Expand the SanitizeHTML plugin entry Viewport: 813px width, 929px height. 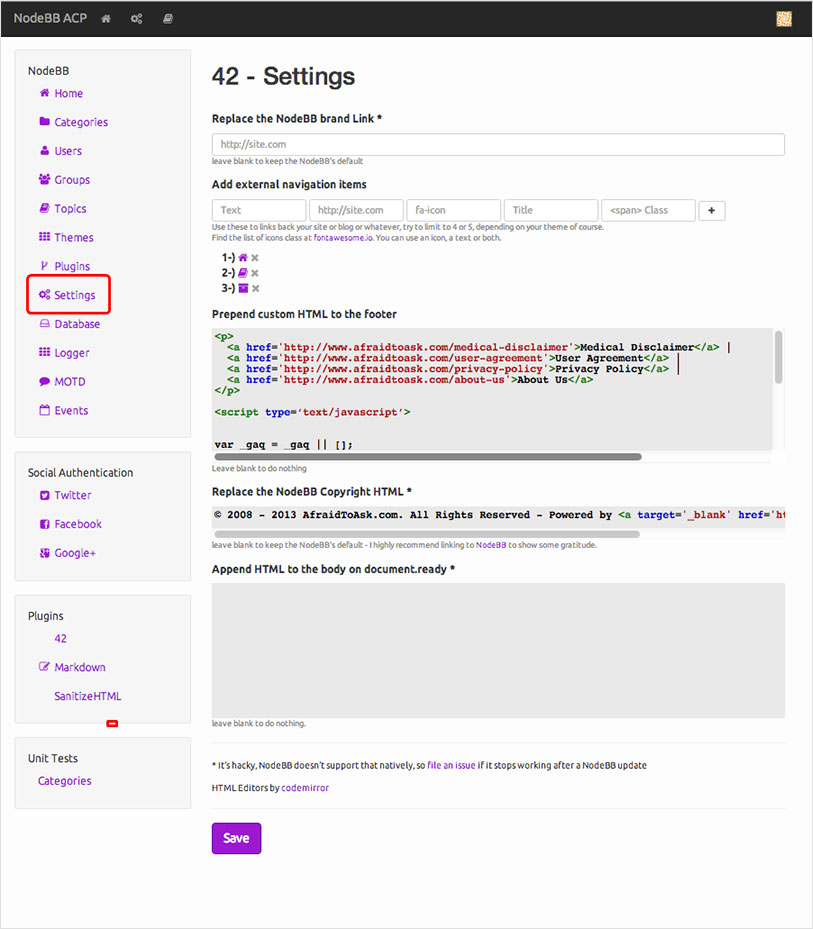86,696
